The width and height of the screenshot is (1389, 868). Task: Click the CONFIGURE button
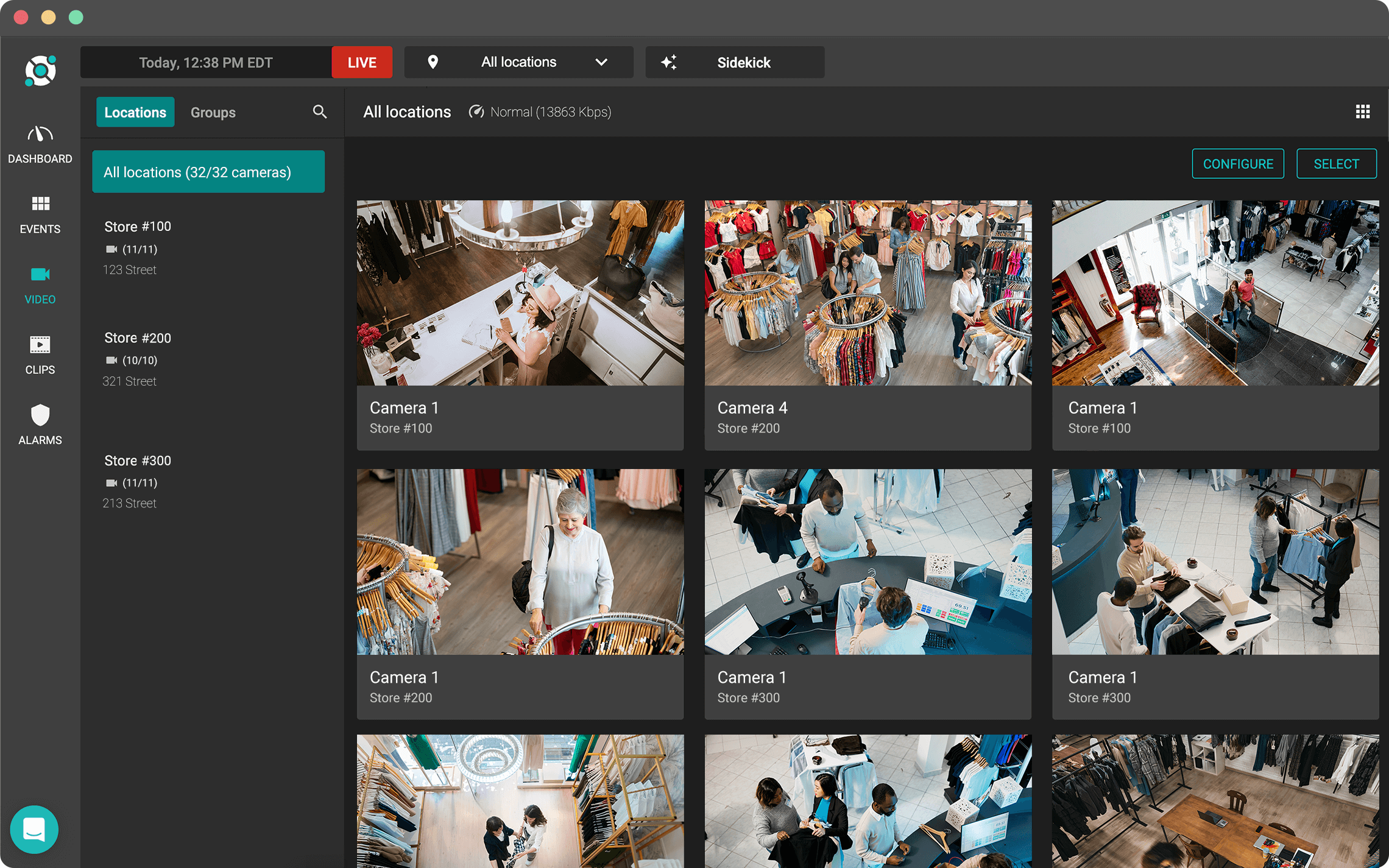(x=1238, y=163)
